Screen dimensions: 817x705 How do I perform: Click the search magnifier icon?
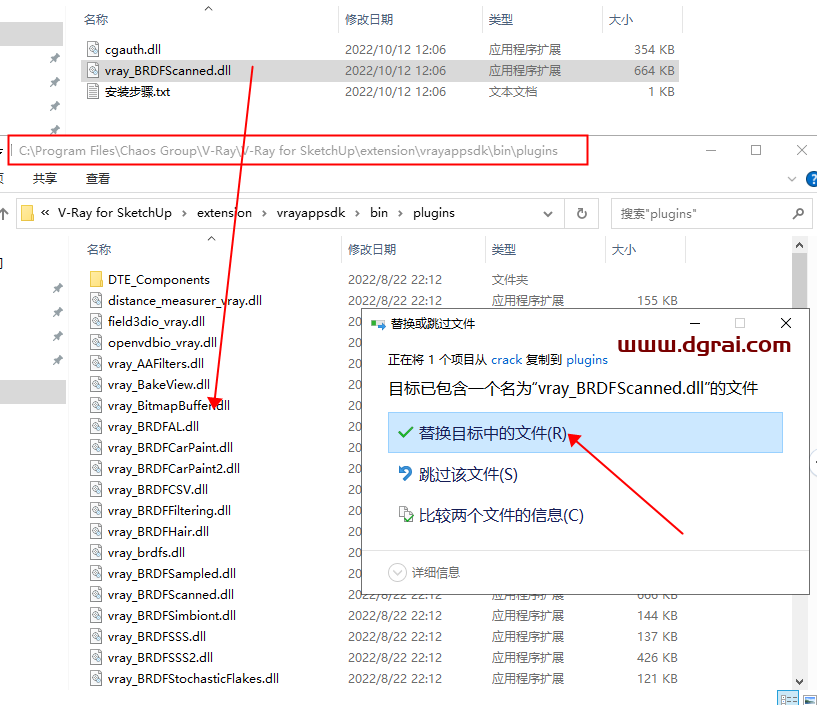coord(797,213)
